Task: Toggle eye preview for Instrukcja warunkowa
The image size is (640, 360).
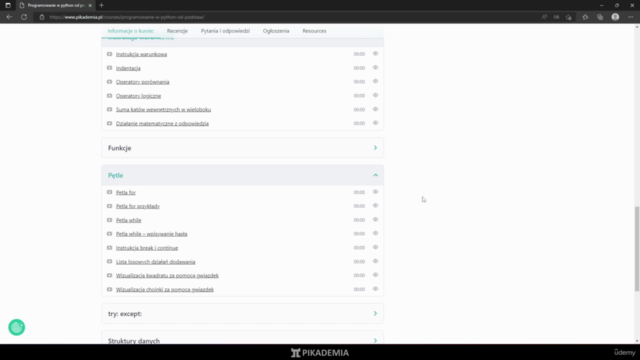Action: tap(375, 53)
